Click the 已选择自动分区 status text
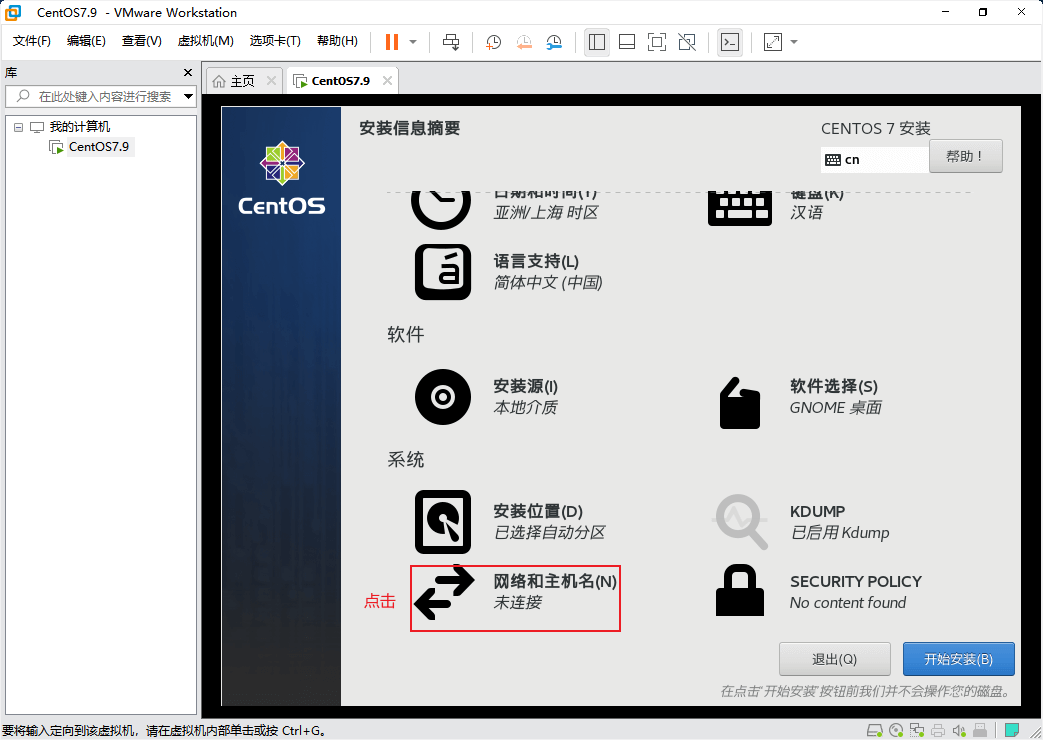Viewport: 1043px width, 740px height. [549, 532]
